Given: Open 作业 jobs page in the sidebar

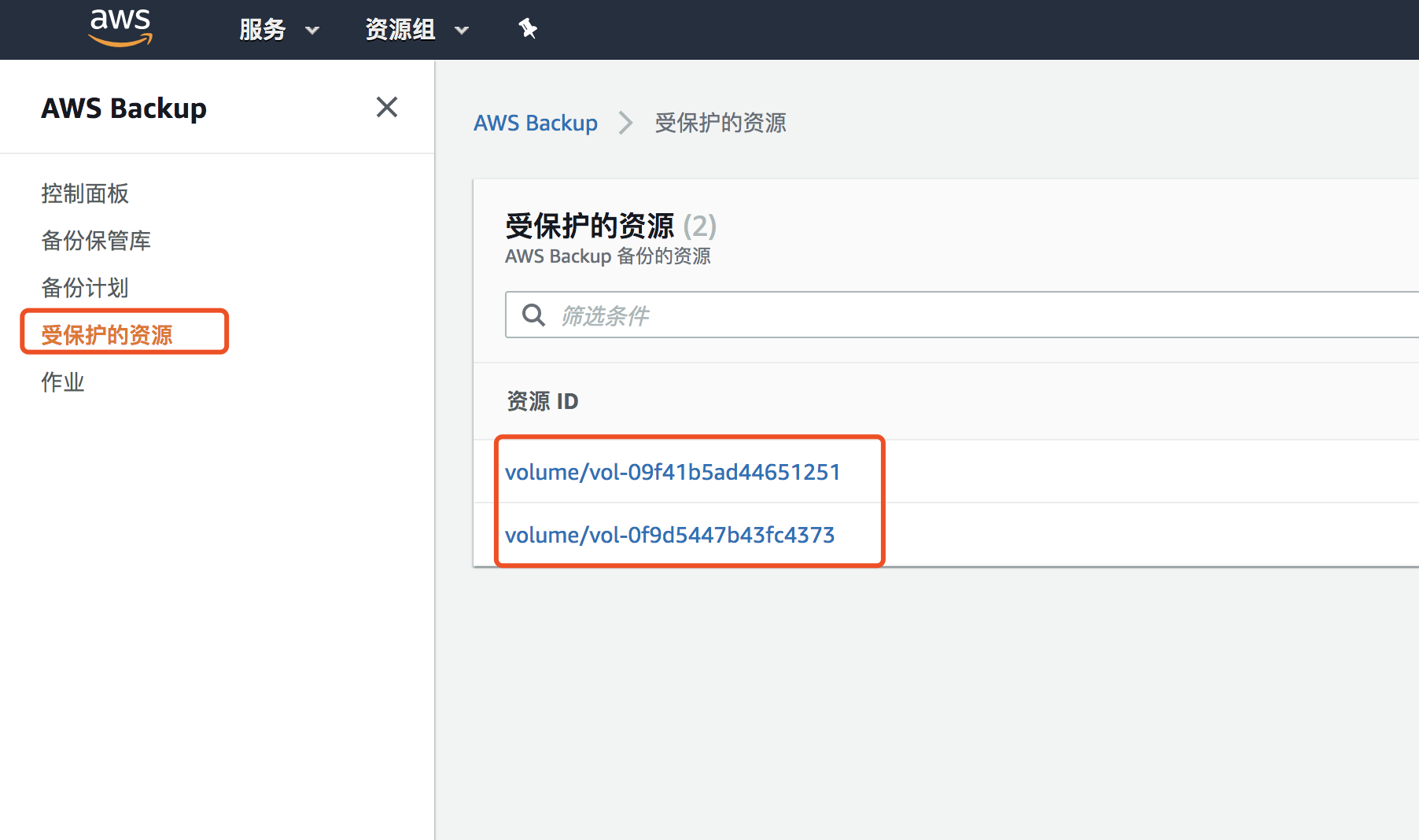Looking at the screenshot, I should (x=63, y=382).
